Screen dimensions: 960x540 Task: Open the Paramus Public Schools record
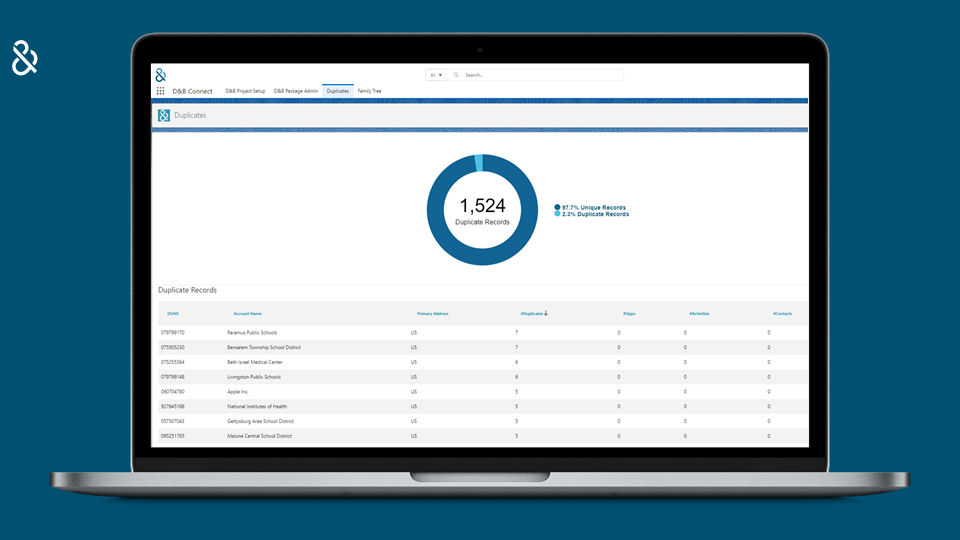coord(252,332)
